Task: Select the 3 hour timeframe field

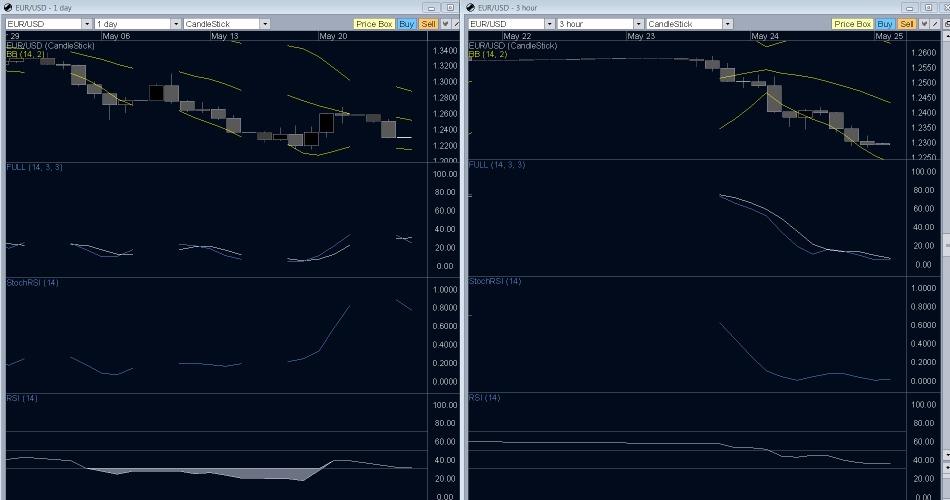Action: pos(596,24)
